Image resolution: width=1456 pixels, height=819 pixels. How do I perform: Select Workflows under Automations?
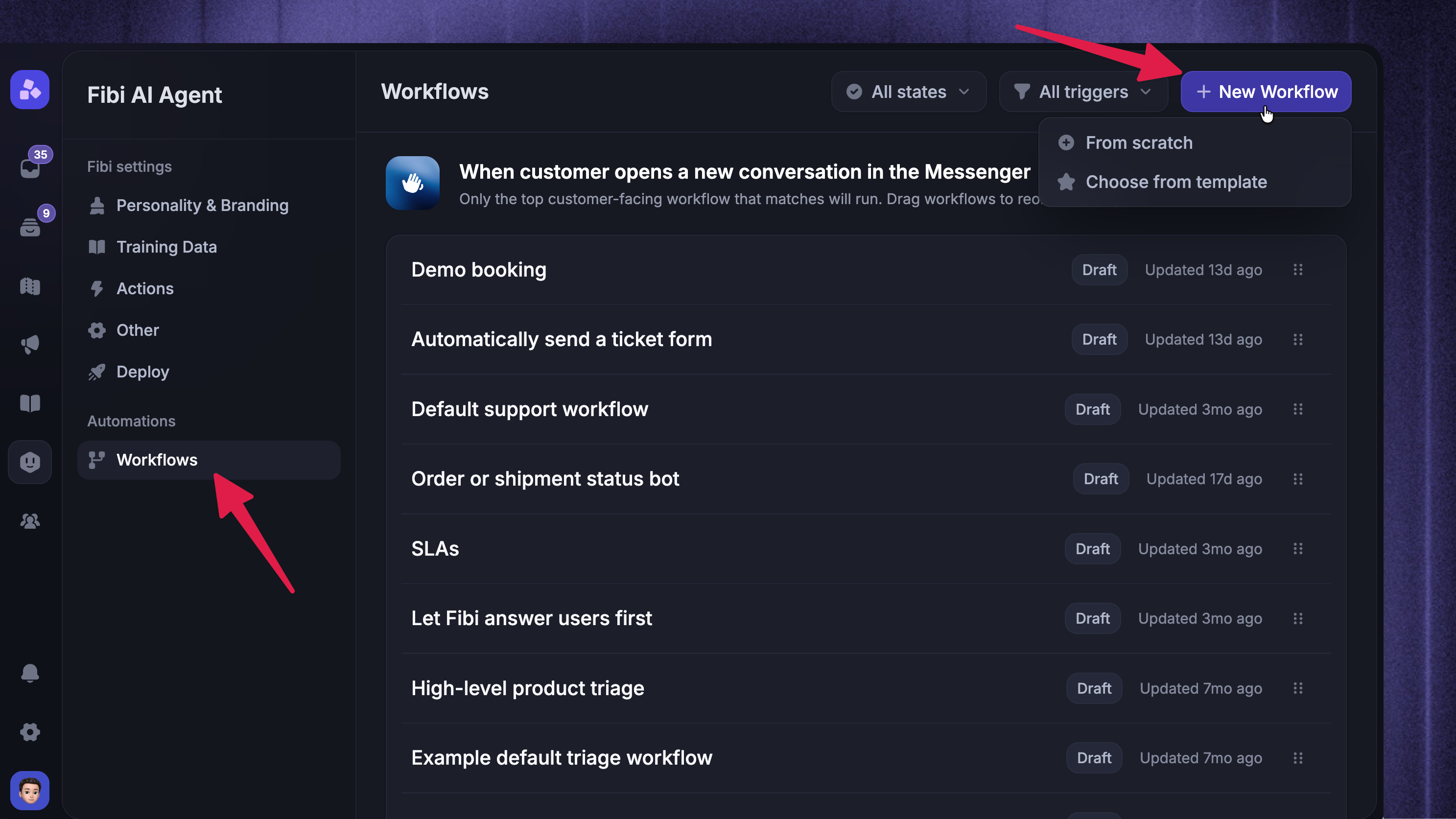[x=209, y=460]
